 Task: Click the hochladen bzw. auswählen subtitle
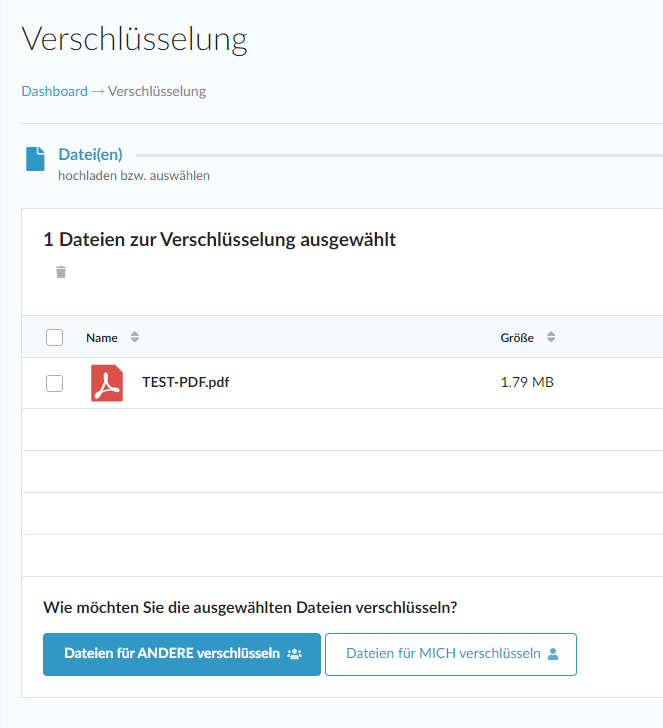point(134,175)
